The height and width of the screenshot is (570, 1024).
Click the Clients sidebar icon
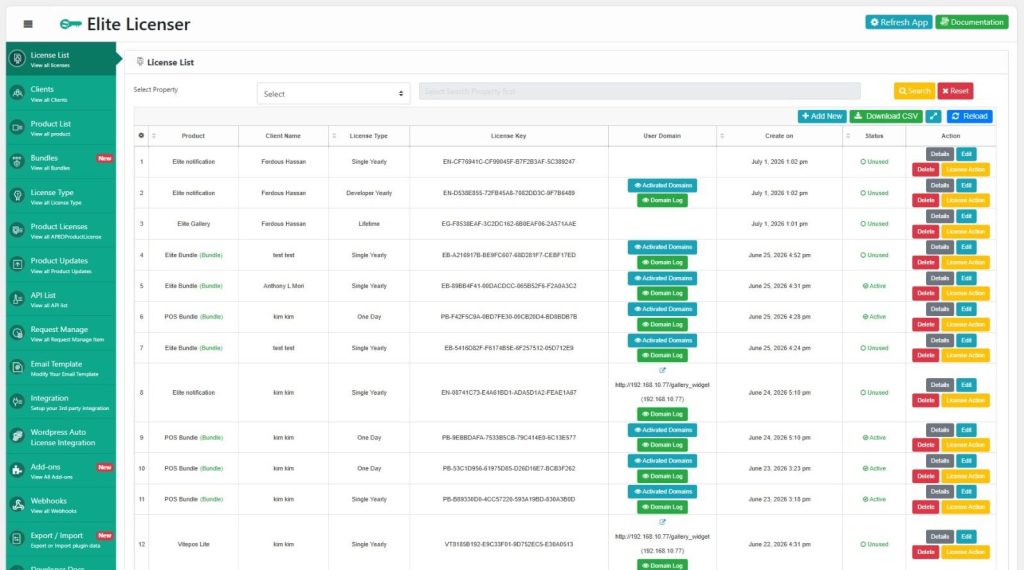[17, 93]
